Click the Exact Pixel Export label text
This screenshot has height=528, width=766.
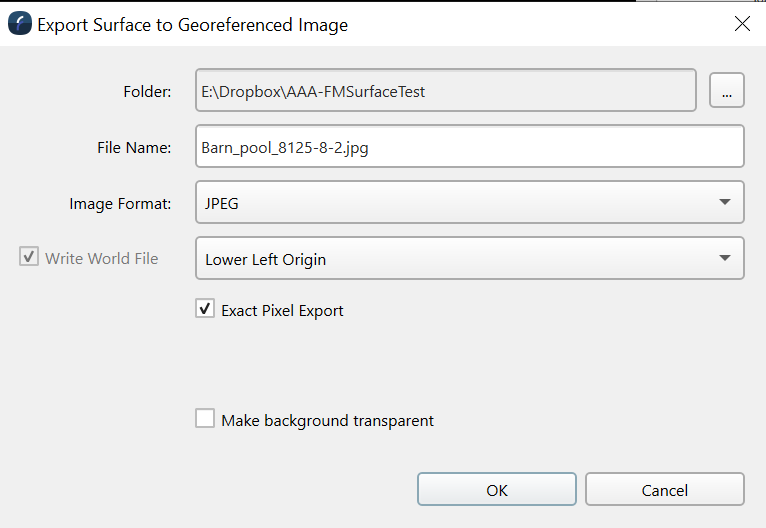(282, 310)
